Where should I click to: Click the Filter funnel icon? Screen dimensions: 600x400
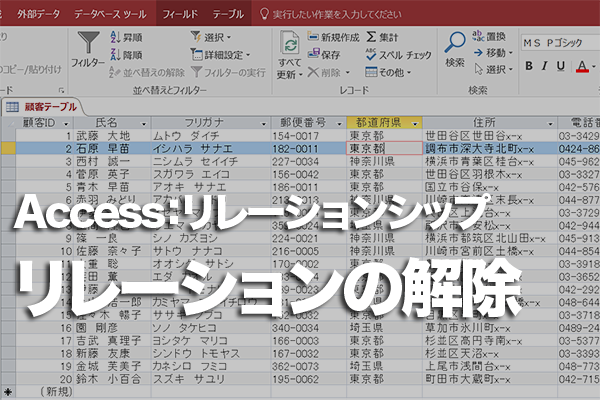[x=88, y=43]
